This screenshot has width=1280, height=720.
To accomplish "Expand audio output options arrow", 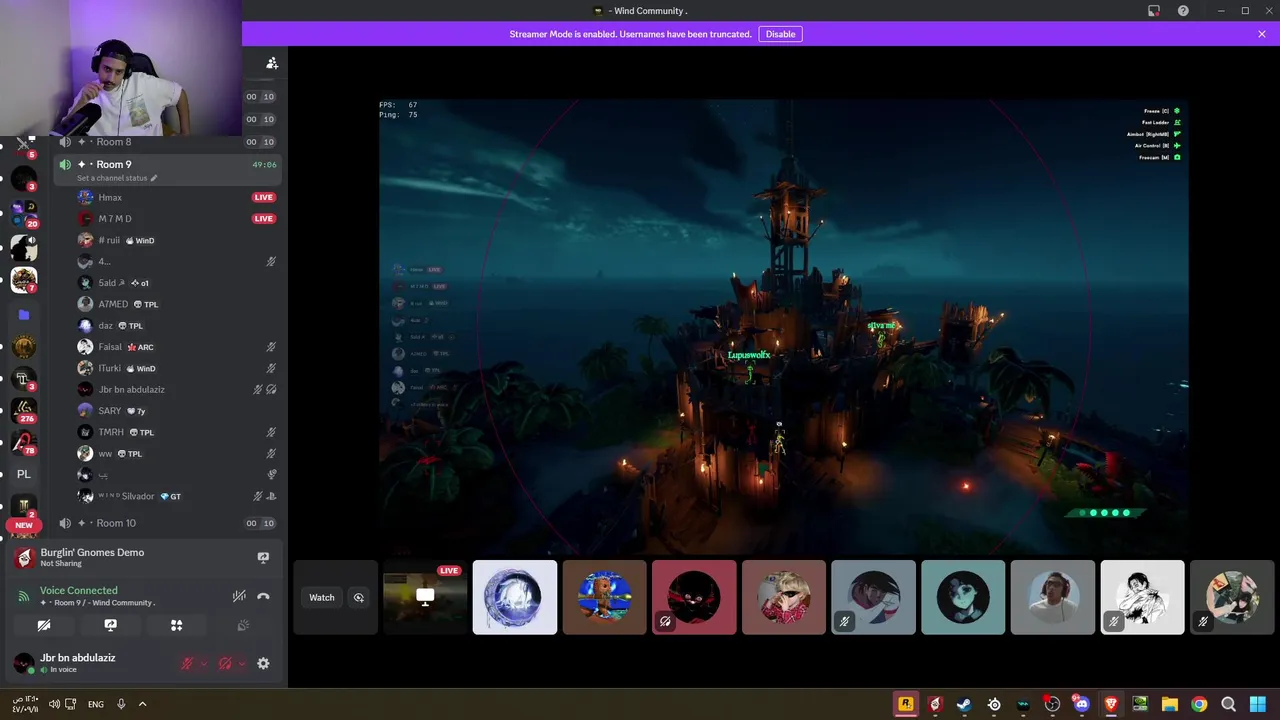I will tap(242, 663).
